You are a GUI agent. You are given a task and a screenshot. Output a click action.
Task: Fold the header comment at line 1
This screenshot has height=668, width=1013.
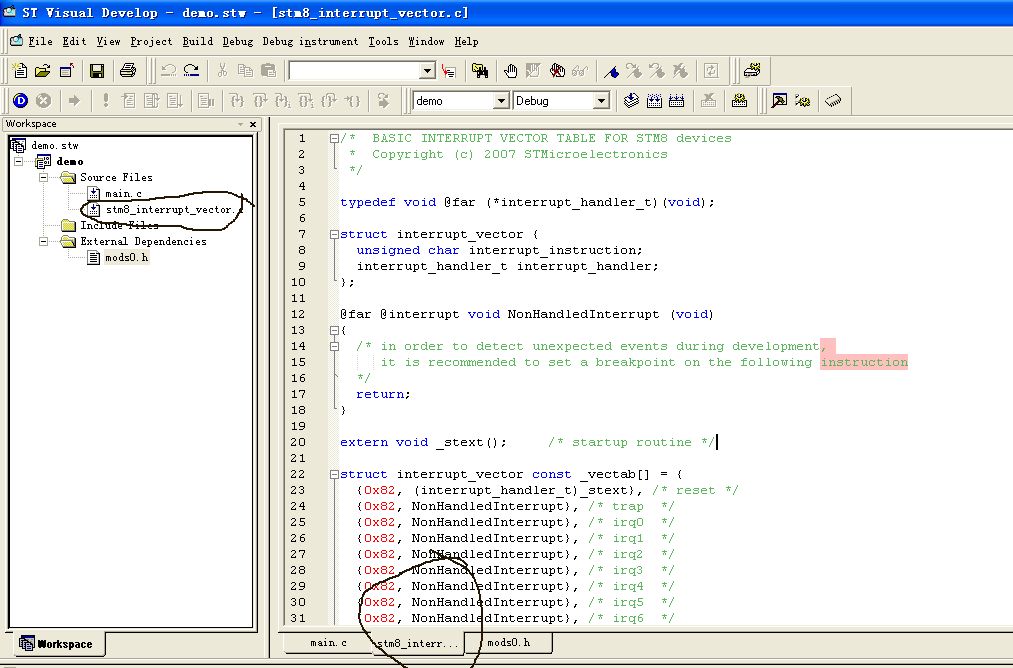(334, 138)
